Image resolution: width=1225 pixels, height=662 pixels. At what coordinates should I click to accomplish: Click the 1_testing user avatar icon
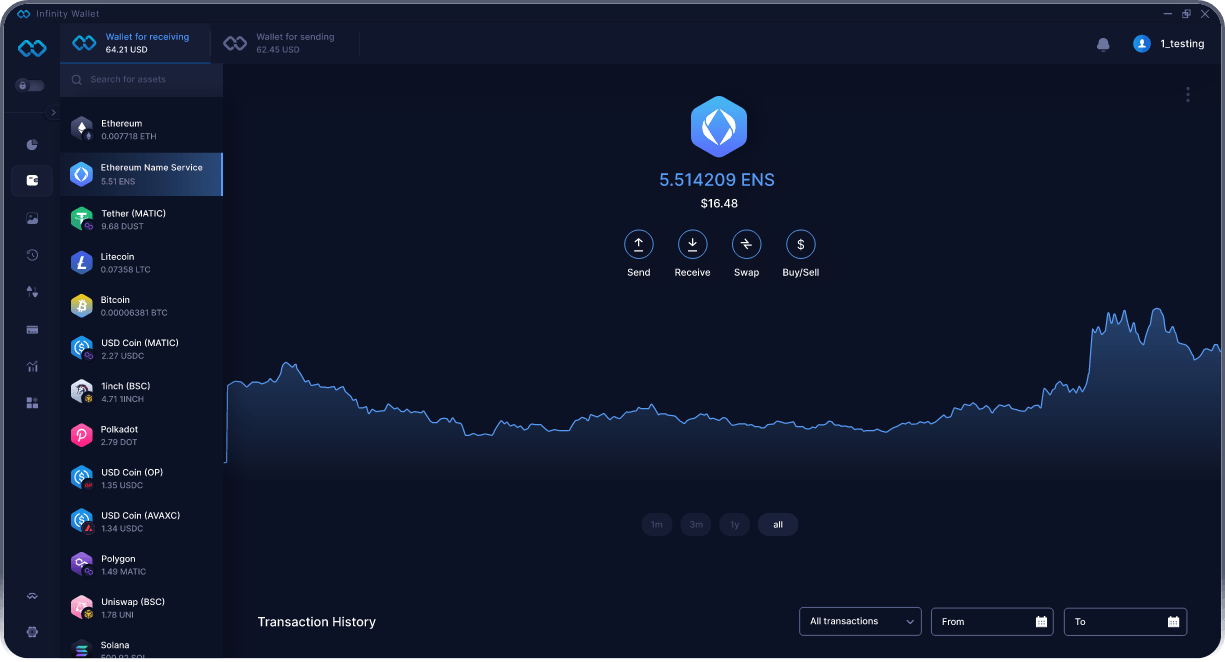pos(1142,44)
